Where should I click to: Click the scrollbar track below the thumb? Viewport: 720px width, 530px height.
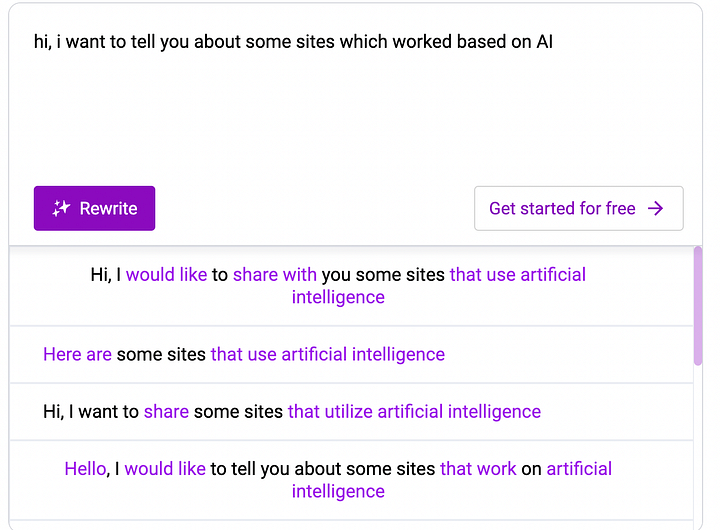[x=698, y=445]
